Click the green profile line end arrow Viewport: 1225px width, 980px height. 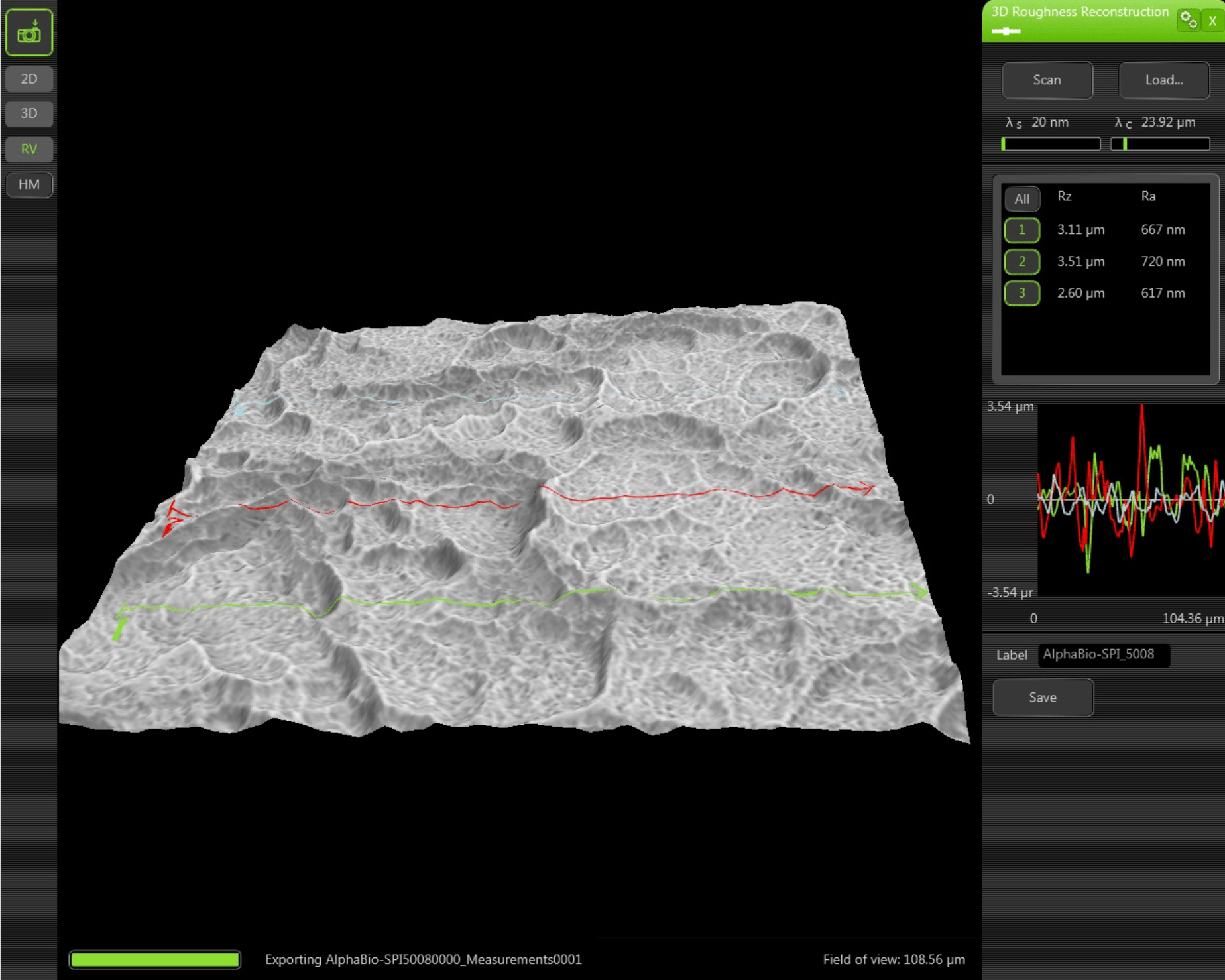[920, 591]
